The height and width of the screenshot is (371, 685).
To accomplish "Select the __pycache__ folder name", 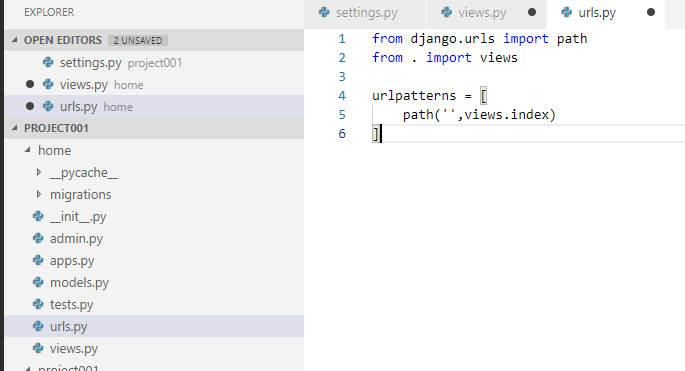I will [84, 173].
